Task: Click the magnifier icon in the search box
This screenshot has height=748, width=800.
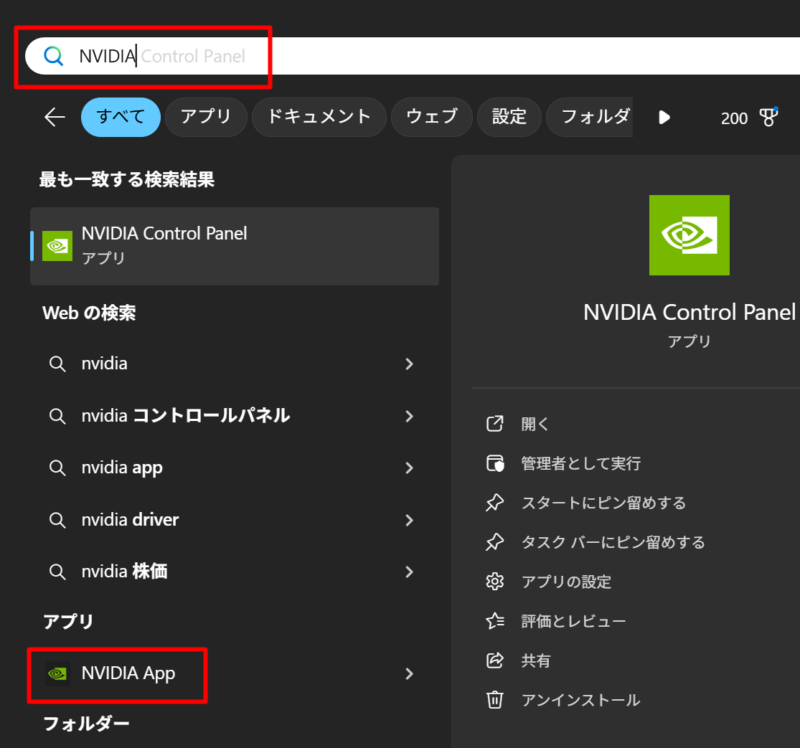Action: [x=53, y=56]
